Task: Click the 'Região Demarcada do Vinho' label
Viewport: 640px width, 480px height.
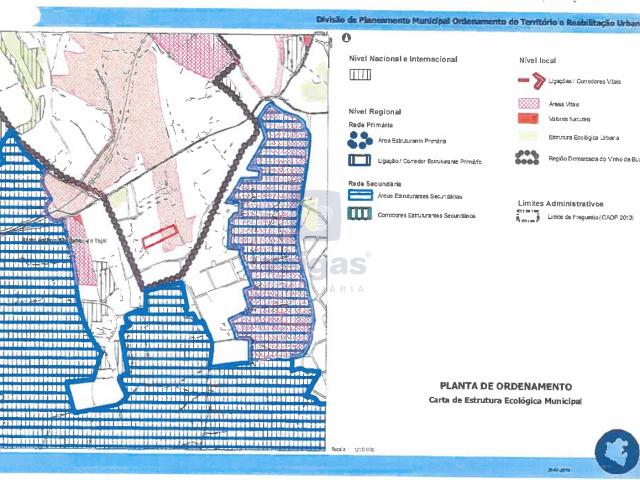Action: coord(594,159)
